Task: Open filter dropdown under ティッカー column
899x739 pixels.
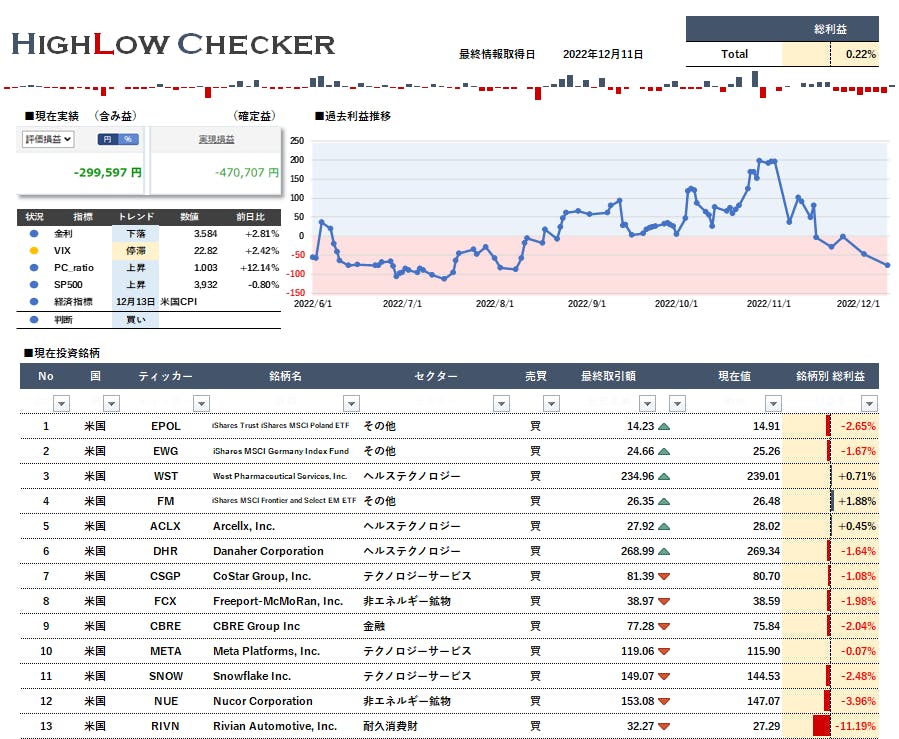Action: tap(202, 403)
